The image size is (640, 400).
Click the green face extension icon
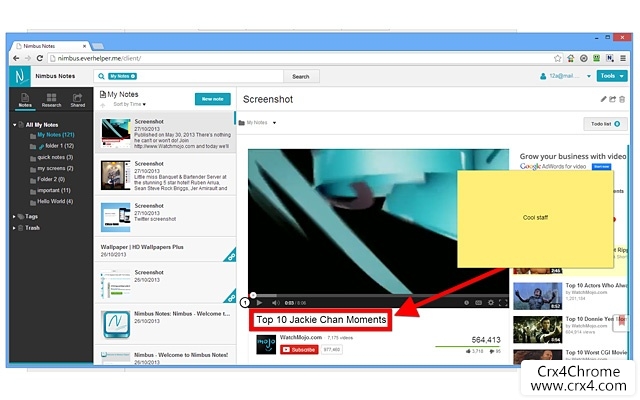pos(597,58)
